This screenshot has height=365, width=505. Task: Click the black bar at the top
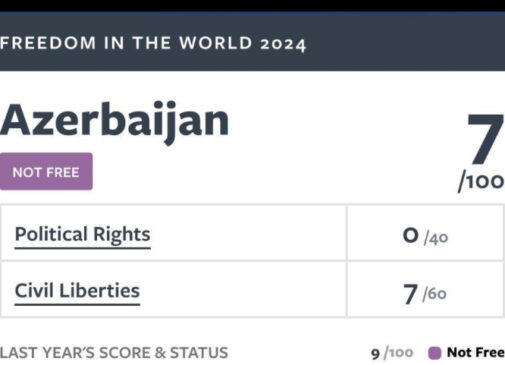click(x=252, y=6)
